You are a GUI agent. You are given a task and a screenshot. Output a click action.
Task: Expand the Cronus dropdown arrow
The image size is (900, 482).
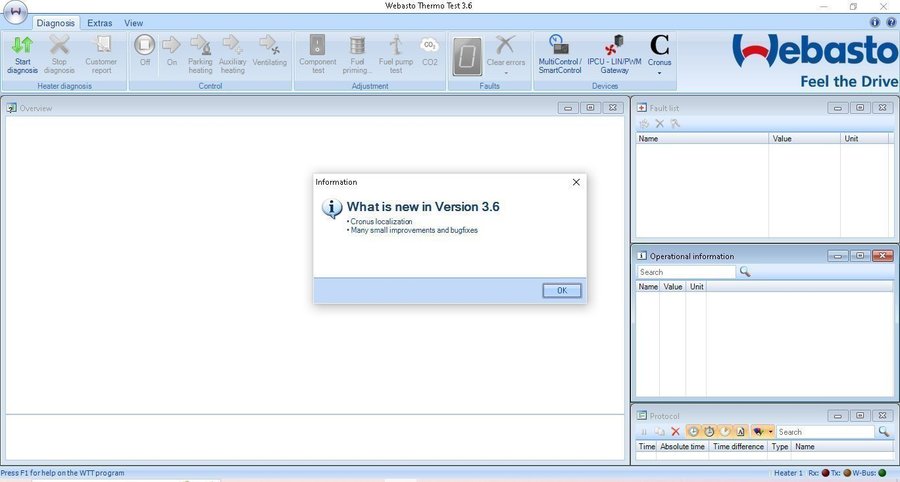660,73
